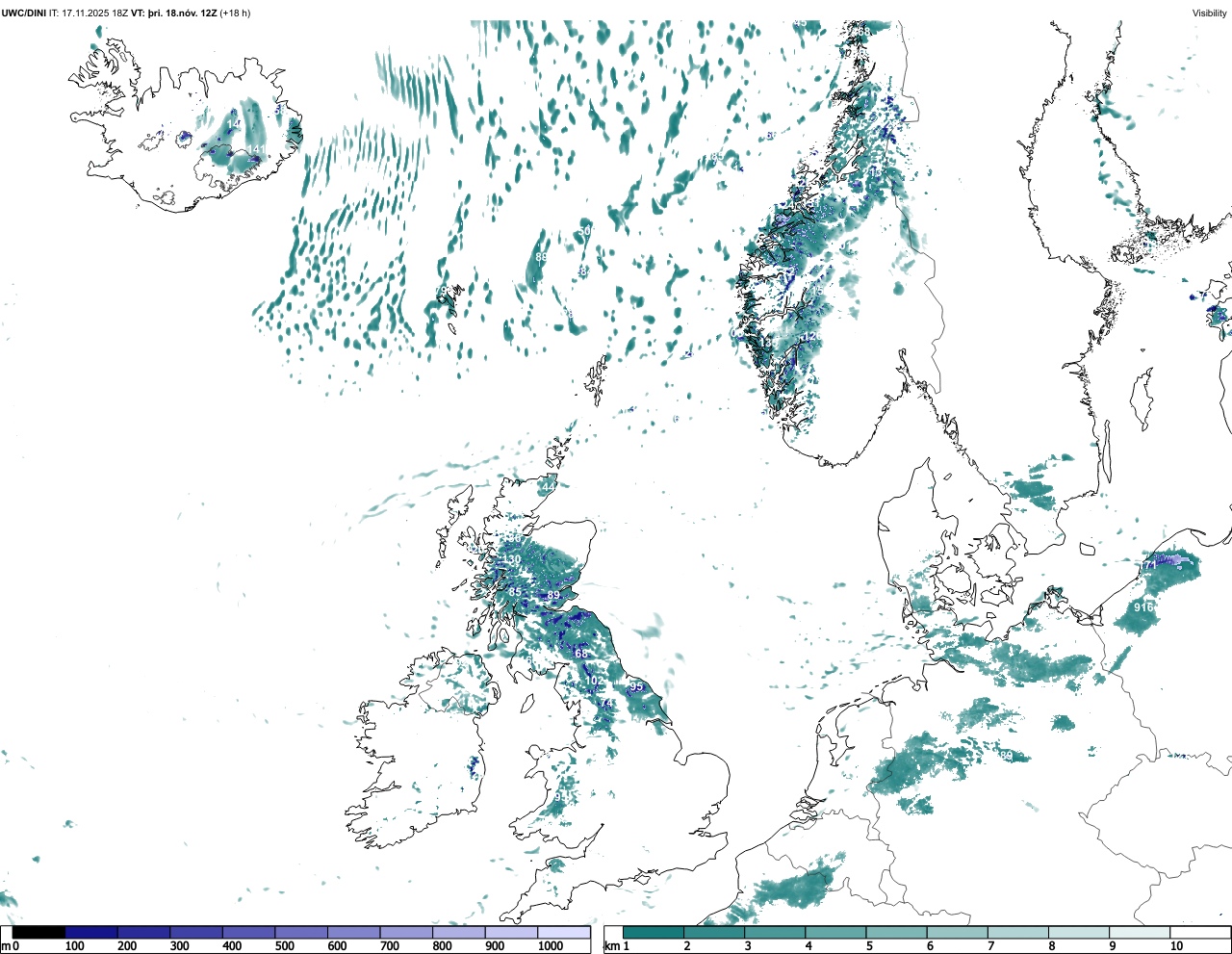Image resolution: width=1232 pixels, height=954 pixels.
Task: Click the '10' label on km legend
Action: coord(1176,946)
